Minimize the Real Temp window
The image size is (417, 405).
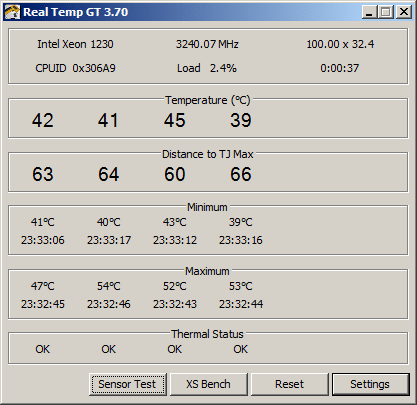[369, 12]
